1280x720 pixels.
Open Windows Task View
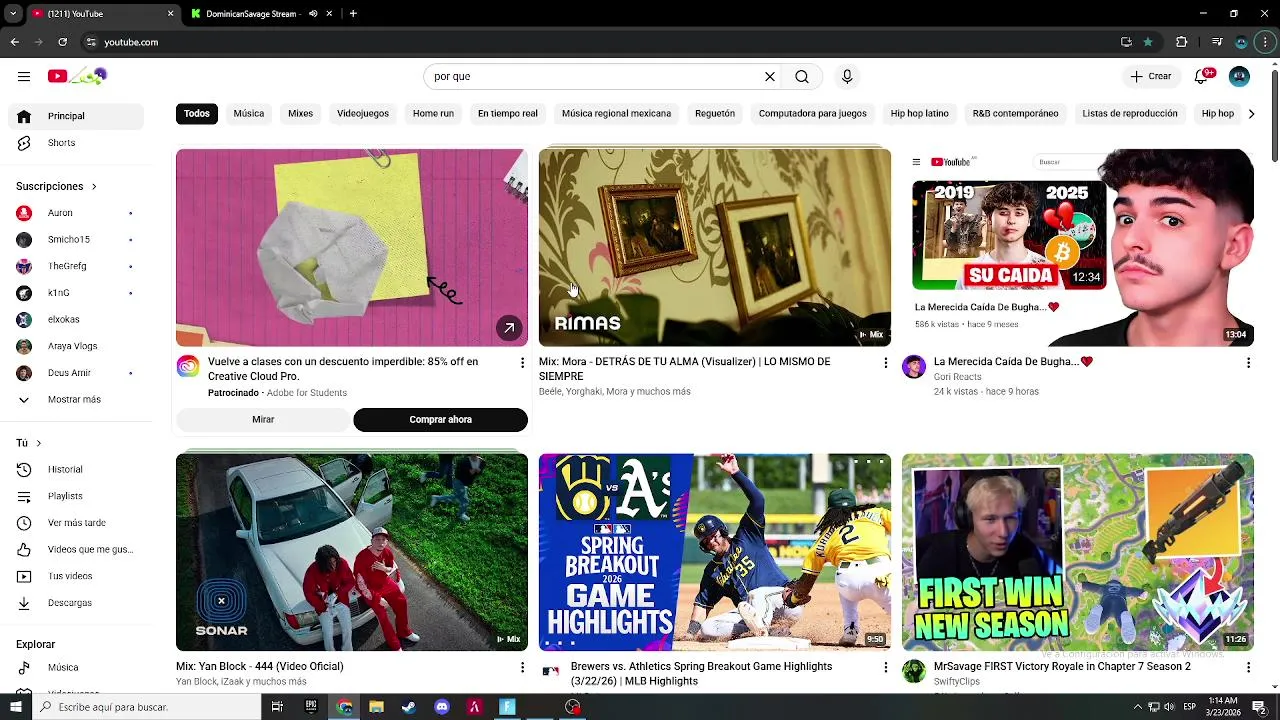tap(277, 707)
